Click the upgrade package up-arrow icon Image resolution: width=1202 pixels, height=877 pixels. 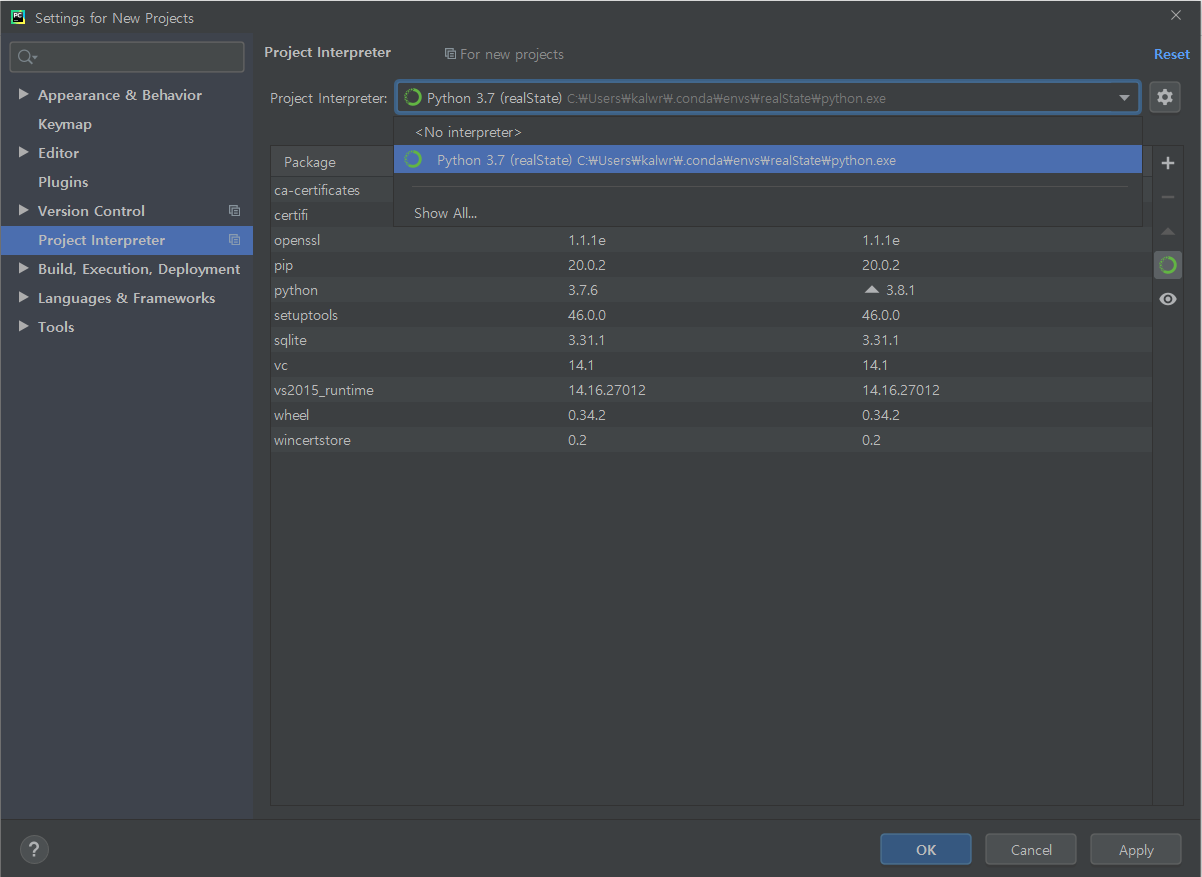pyautogui.click(x=1167, y=231)
